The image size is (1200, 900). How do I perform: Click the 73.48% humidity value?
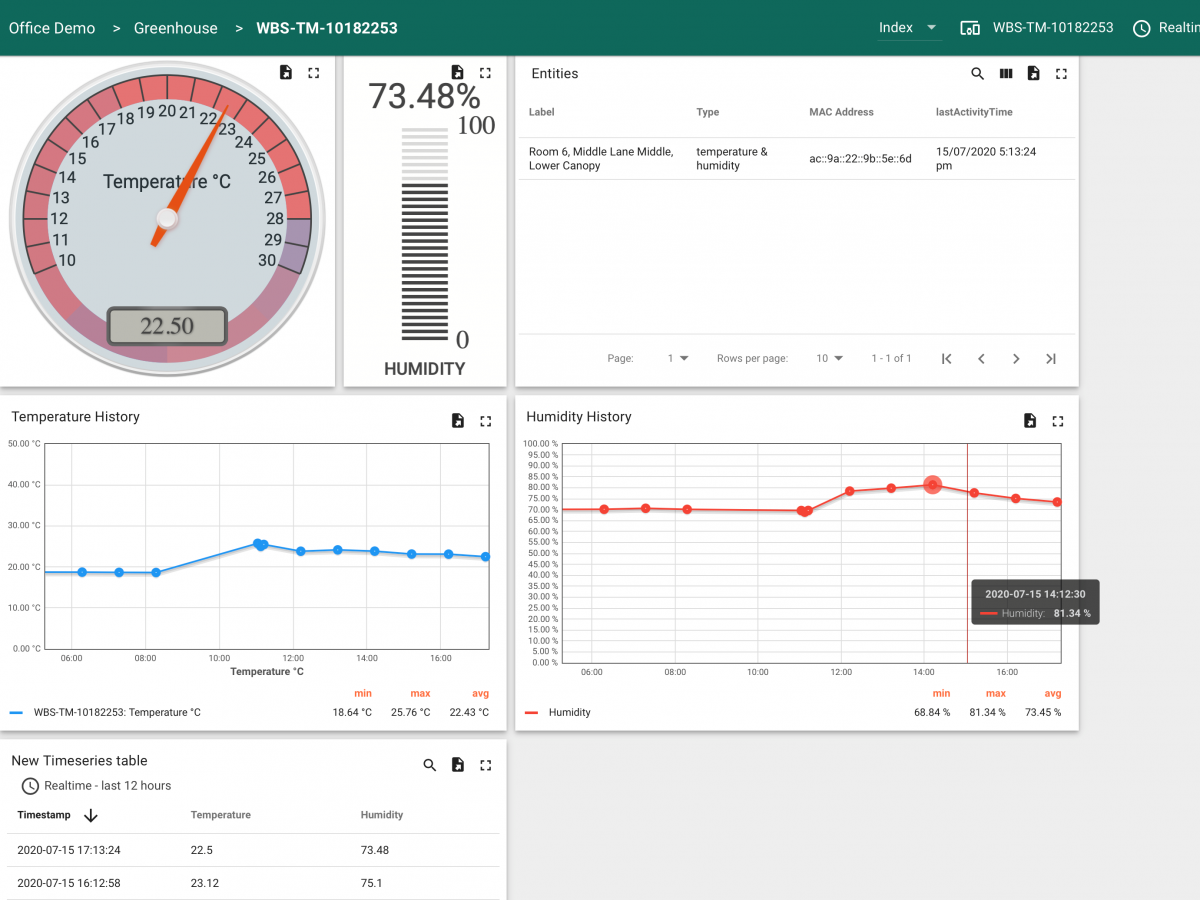[424, 96]
